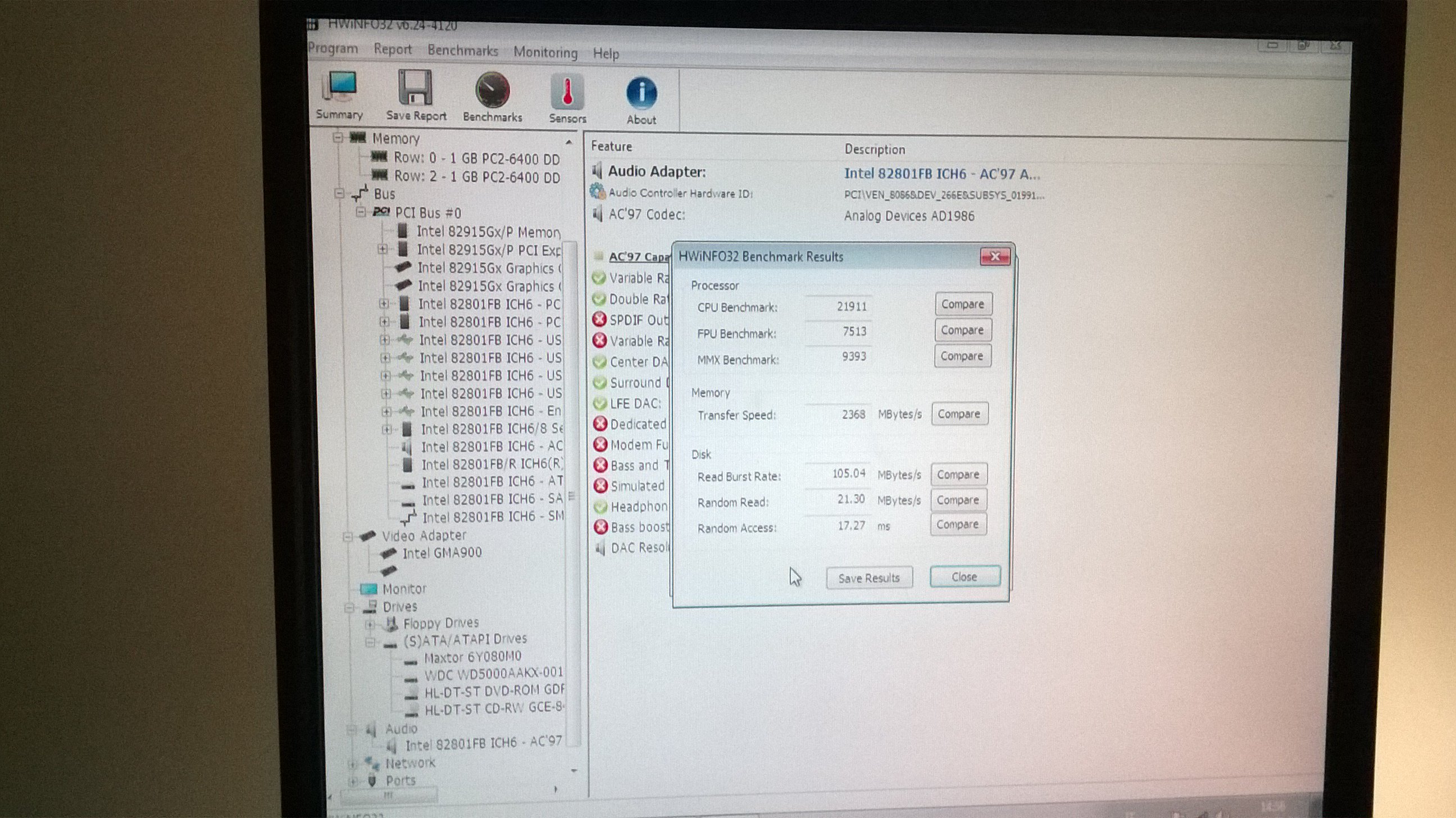Compare the memory Transfer Speed result
1456x818 pixels.
click(959, 414)
